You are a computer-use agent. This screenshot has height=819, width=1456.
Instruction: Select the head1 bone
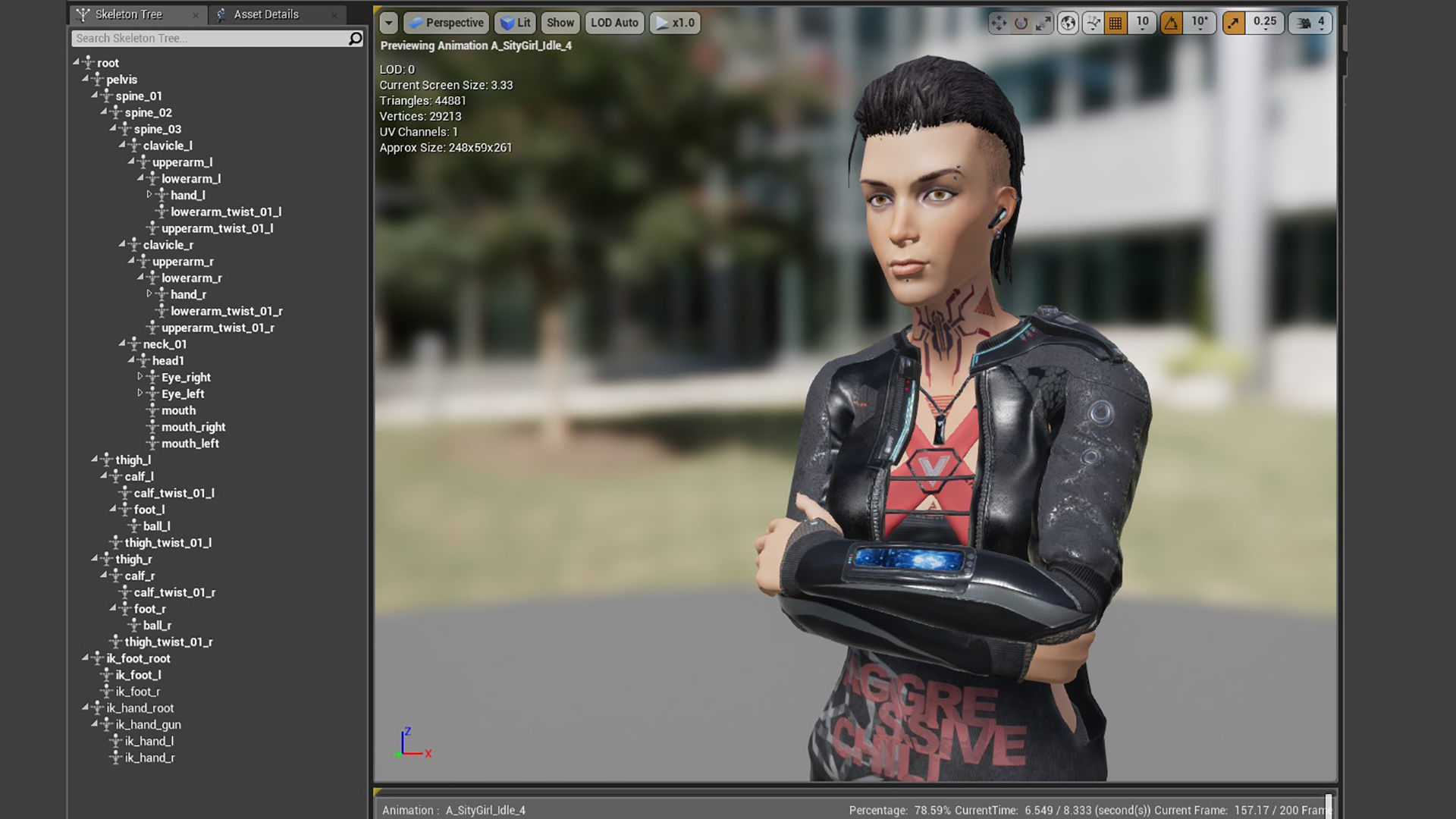click(x=168, y=361)
